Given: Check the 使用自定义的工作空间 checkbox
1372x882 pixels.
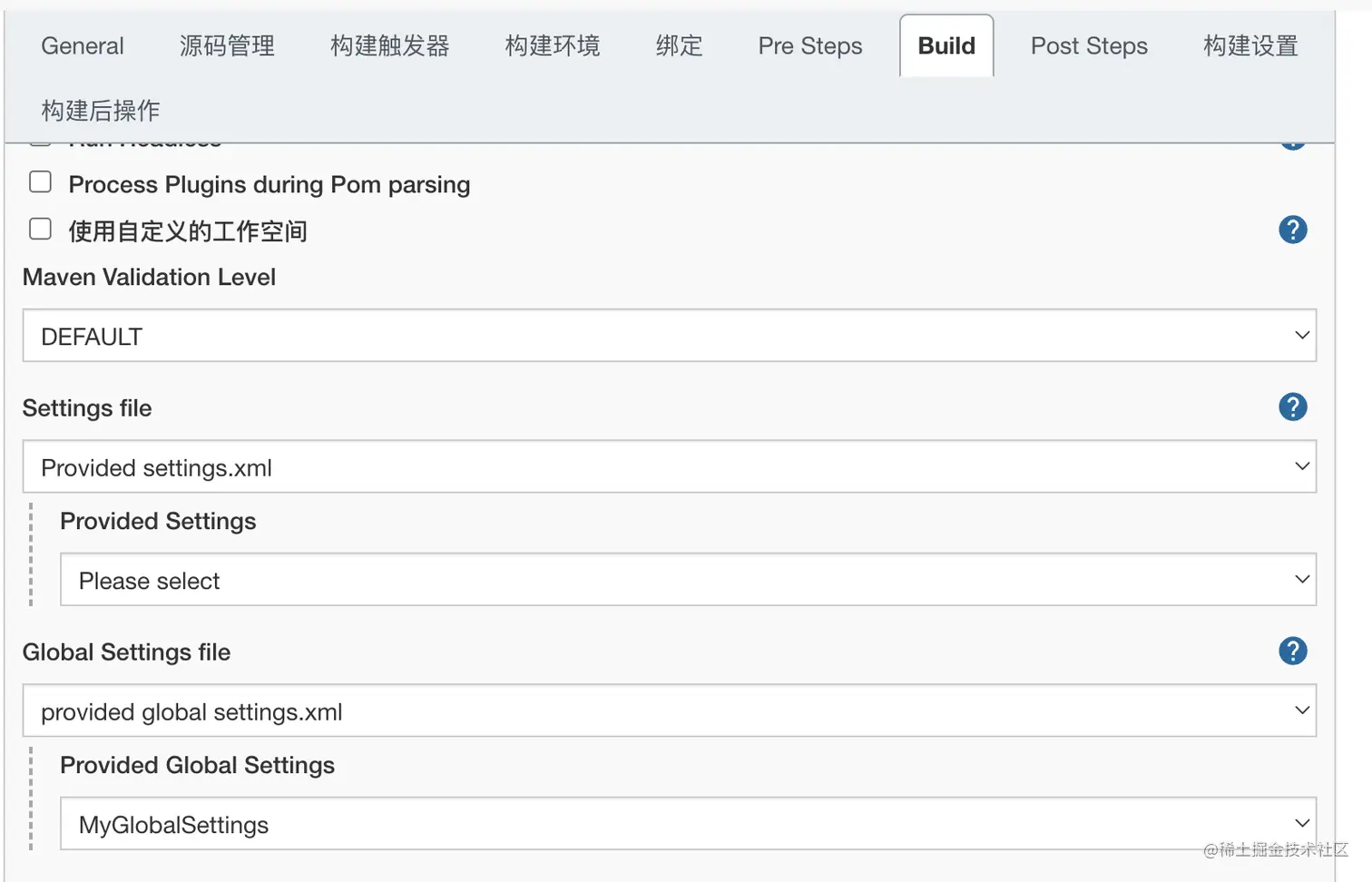Looking at the screenshot, I should (40, 229).
